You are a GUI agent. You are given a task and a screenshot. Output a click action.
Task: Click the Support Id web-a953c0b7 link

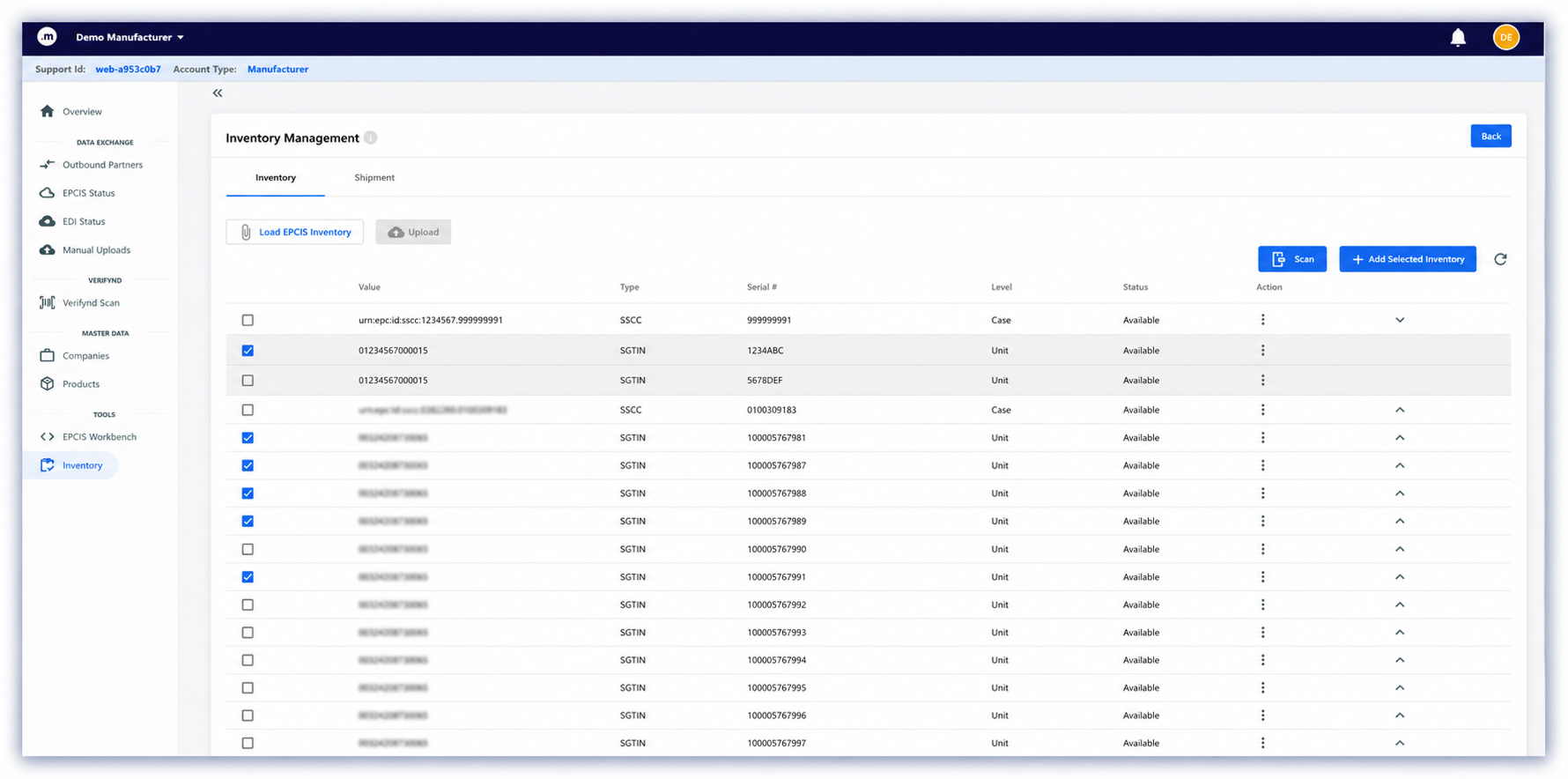pos(128,69)
